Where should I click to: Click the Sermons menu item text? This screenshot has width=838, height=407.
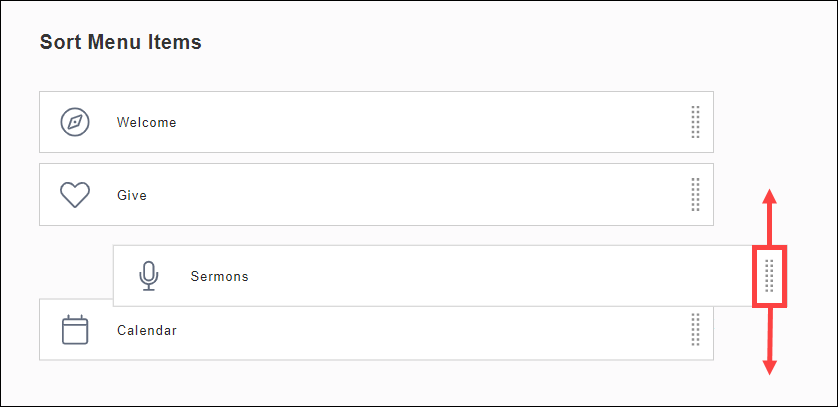219,277
